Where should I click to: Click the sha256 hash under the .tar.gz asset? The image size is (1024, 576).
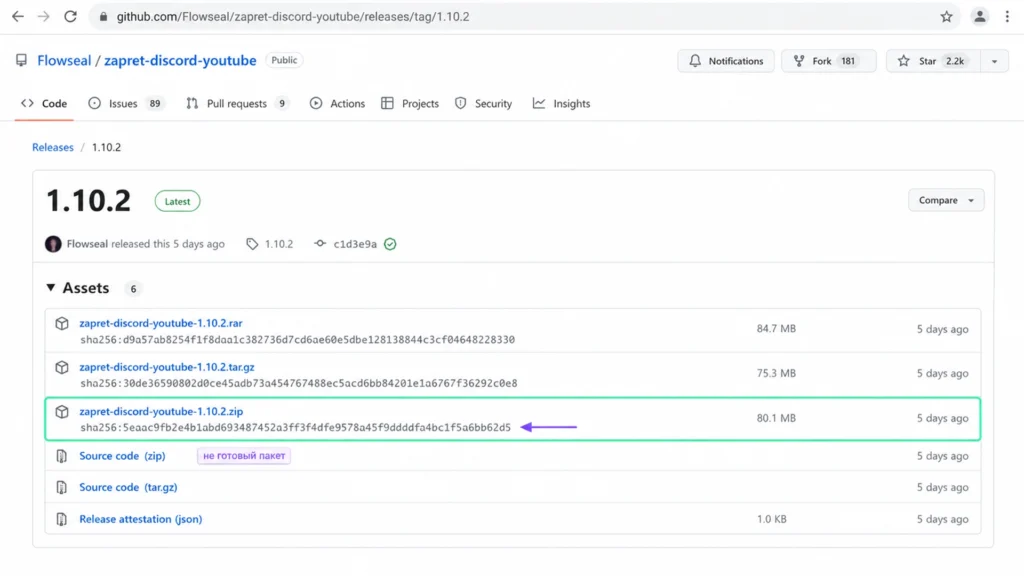click(x=298, y=383)
